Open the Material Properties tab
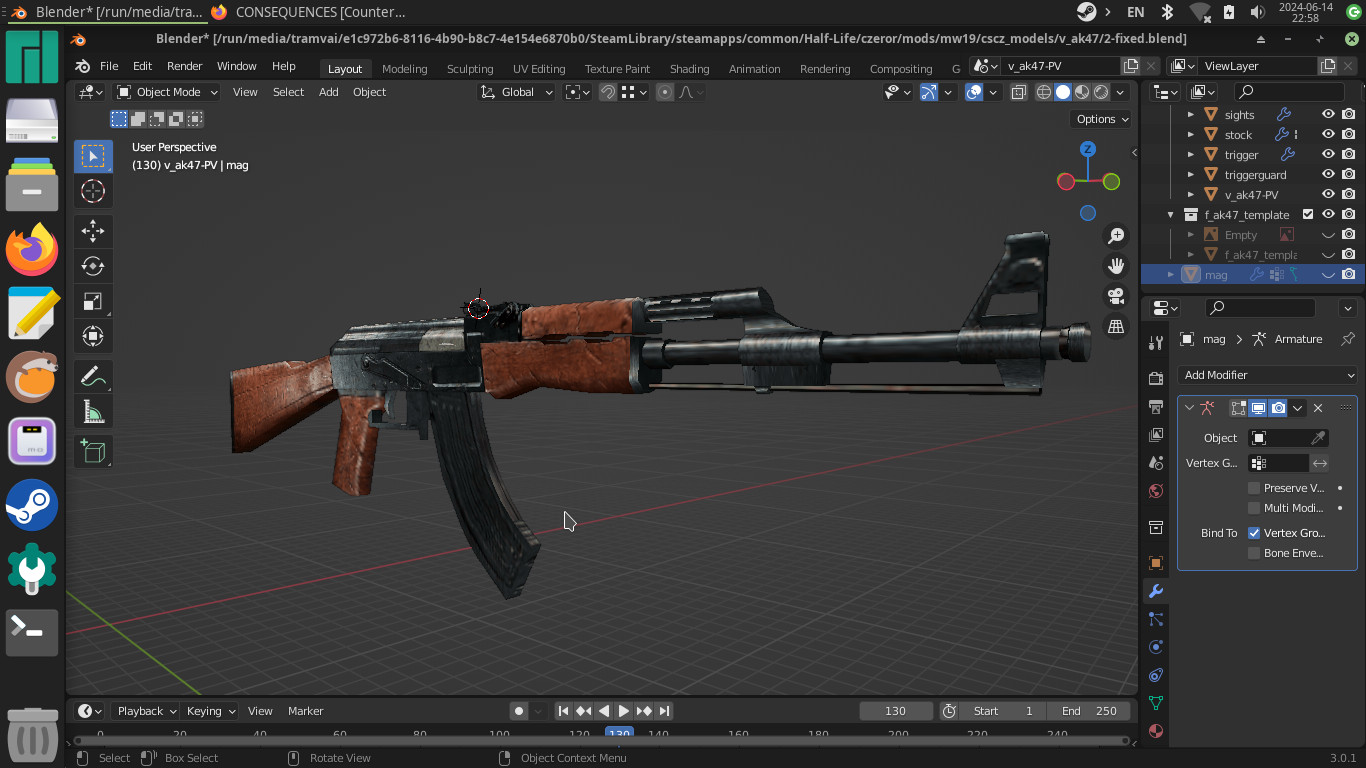The height and width of the screenshot is (768, 1366). (1155, 731)
